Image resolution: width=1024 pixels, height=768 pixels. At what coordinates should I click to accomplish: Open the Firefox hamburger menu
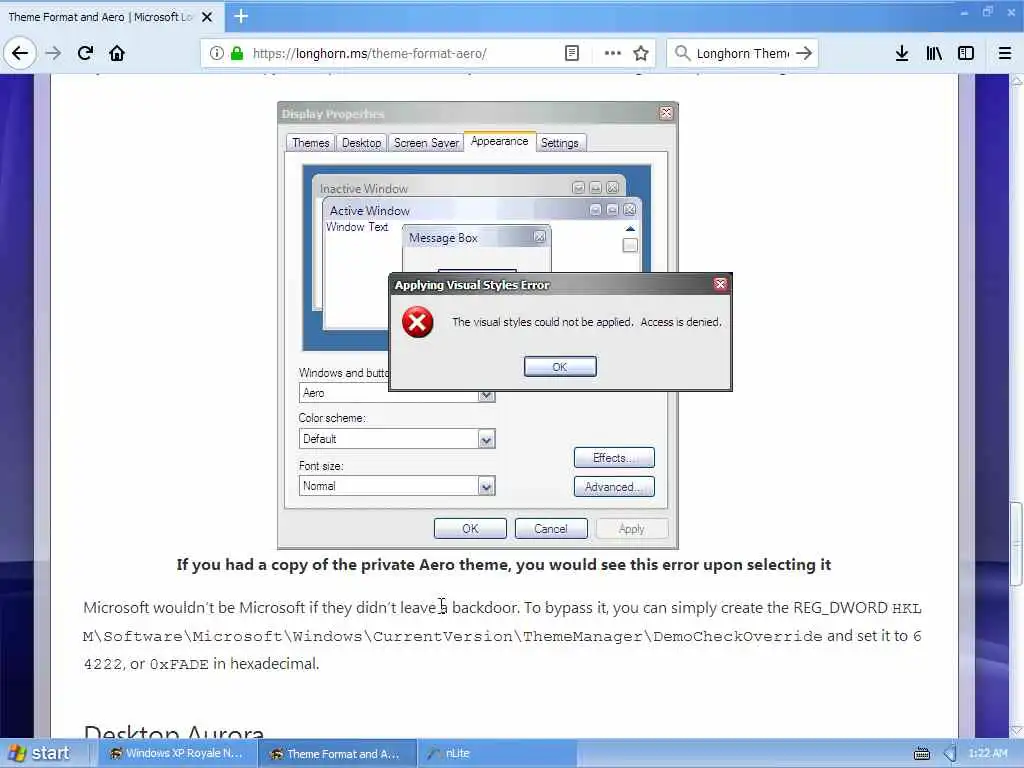pyautogui.click(x=1005, y=54)
